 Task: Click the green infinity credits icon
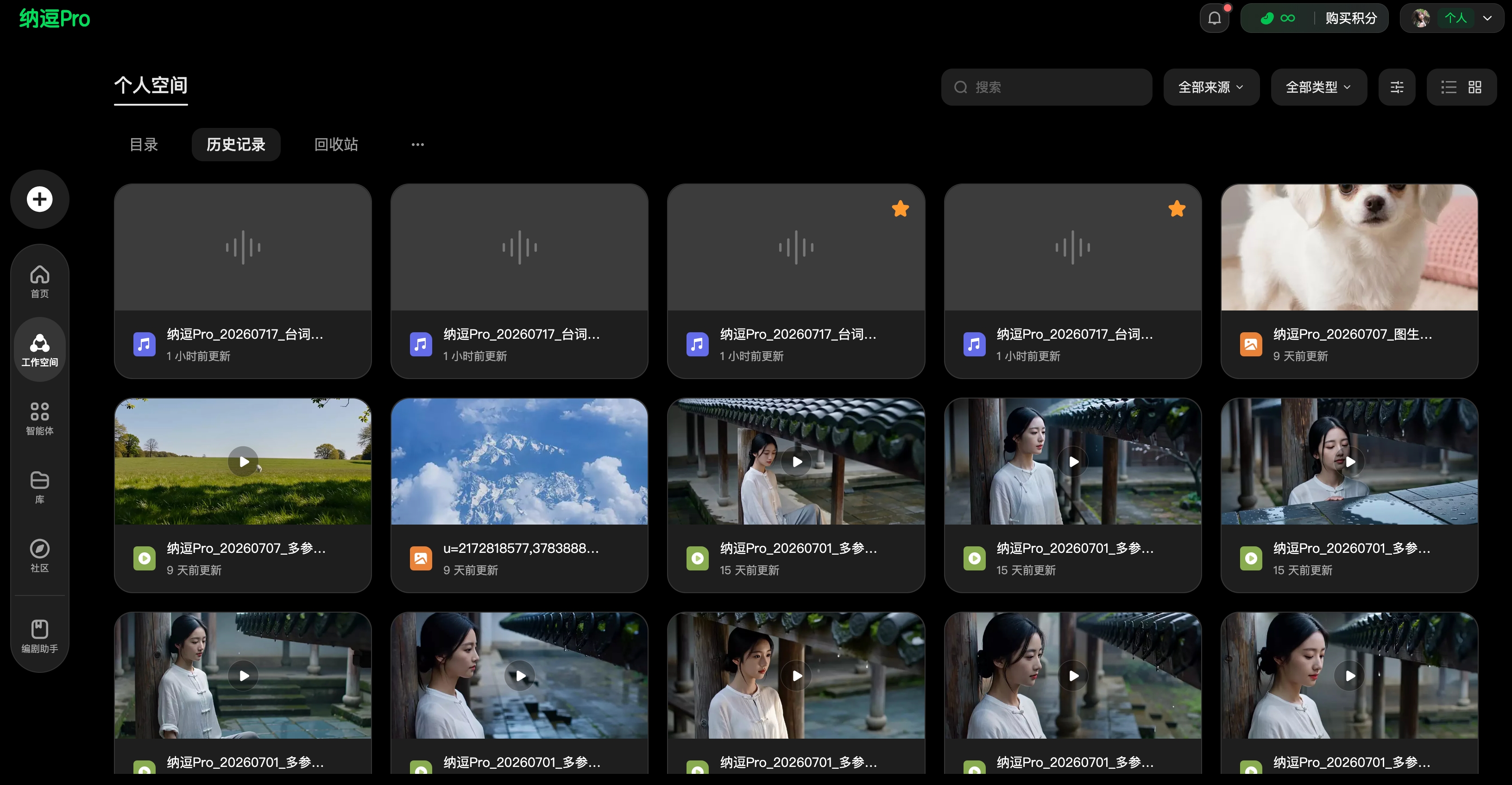pyautogui.click(x=1287, y=18)
